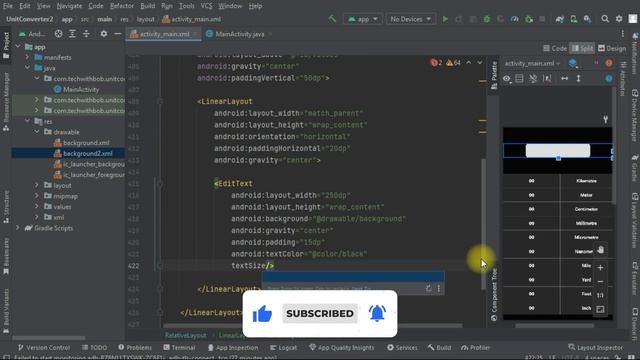The image size is (640, 360).
Task: Hide the Project panel with minus icon
Action: (118, 34)
